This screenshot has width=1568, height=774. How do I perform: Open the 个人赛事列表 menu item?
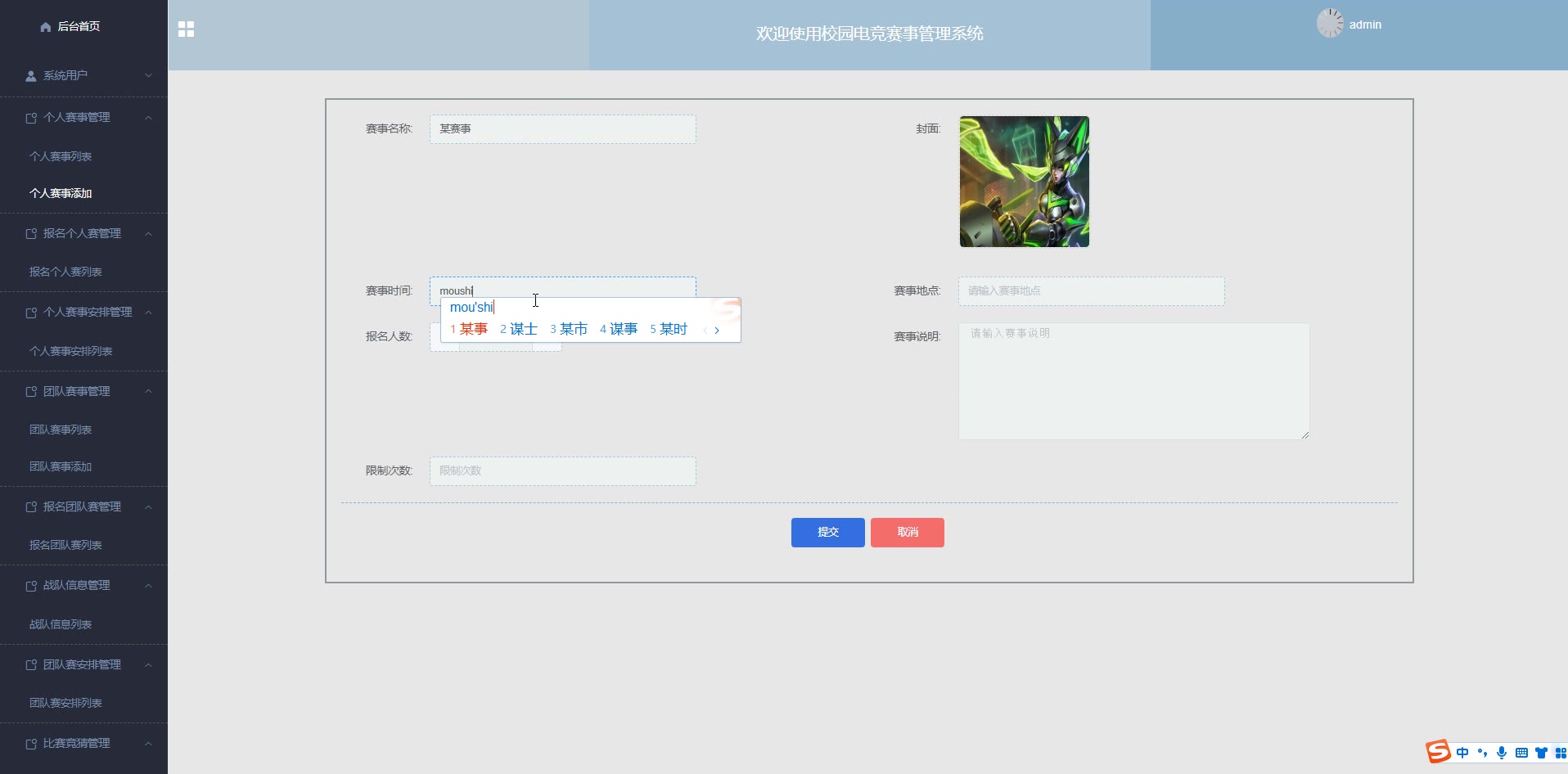pos(61,156)
